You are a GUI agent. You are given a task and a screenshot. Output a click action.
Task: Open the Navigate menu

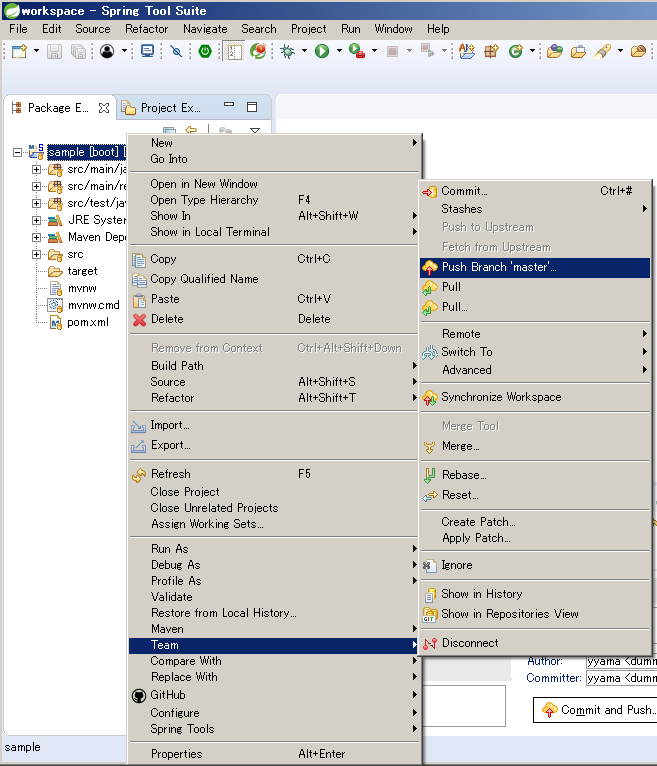pyautogui.click(x=205, y=29)
